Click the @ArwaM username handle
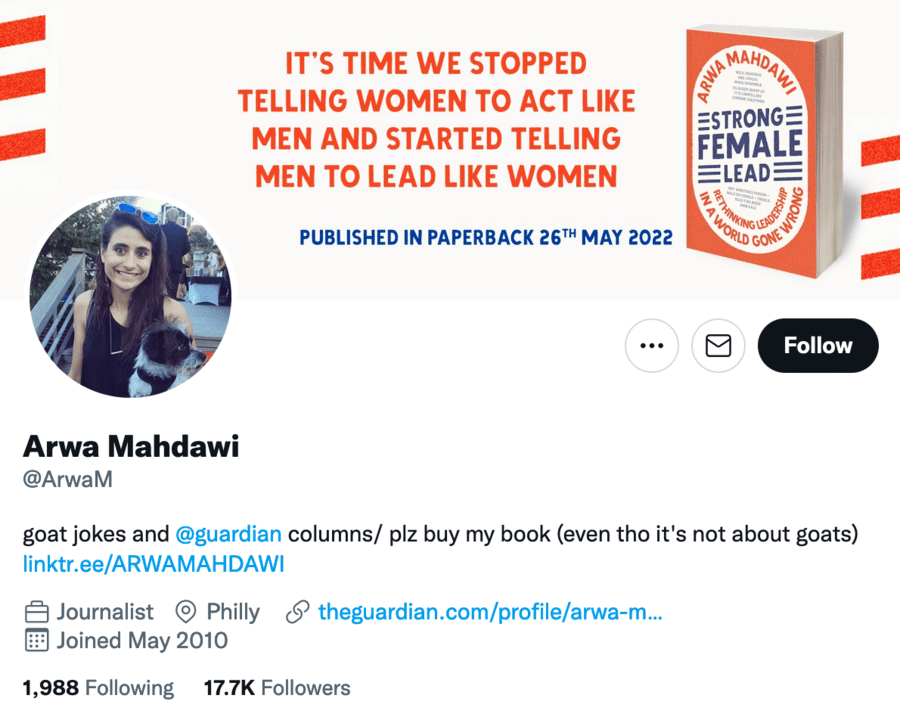 (x=68, y=479)
